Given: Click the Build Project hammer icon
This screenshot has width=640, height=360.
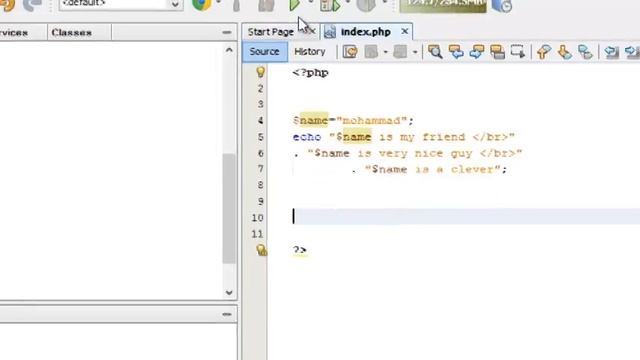Looking at the screenshot, I should 236,5.
